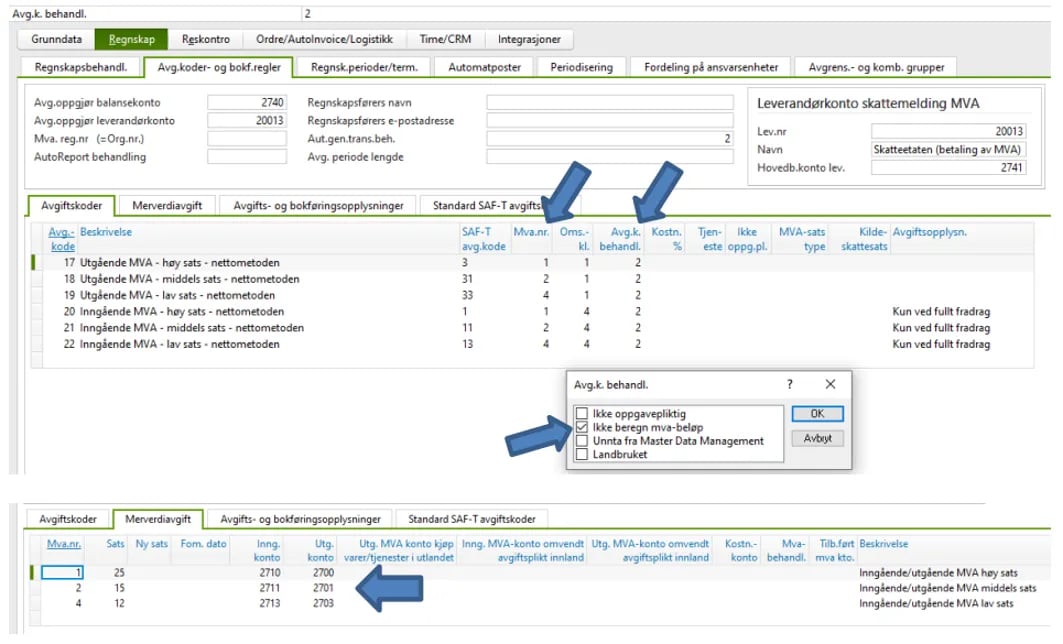Click Inng. konto value 2710

(269, 573)
